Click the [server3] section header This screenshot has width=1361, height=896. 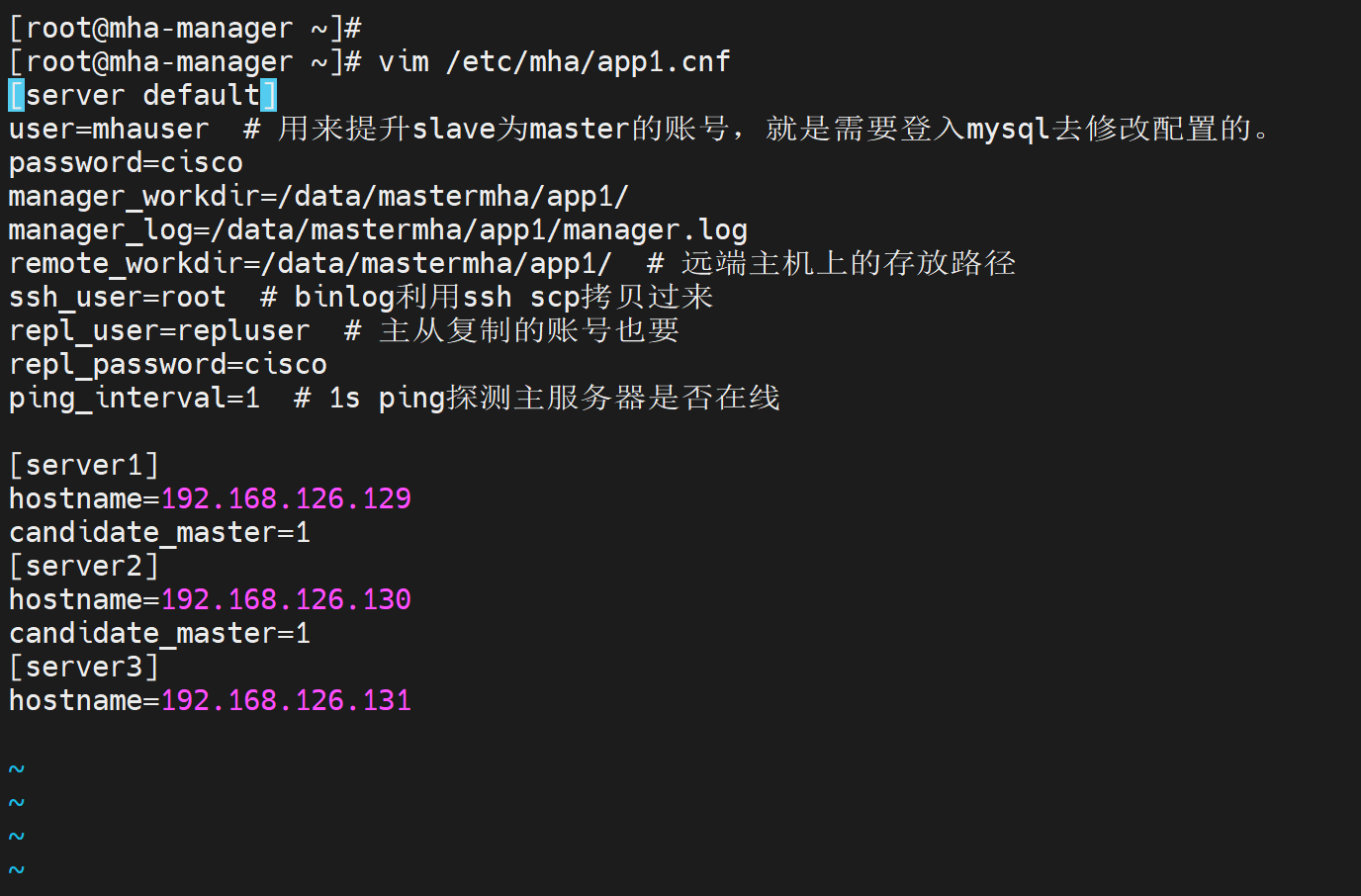pos(84,668)
